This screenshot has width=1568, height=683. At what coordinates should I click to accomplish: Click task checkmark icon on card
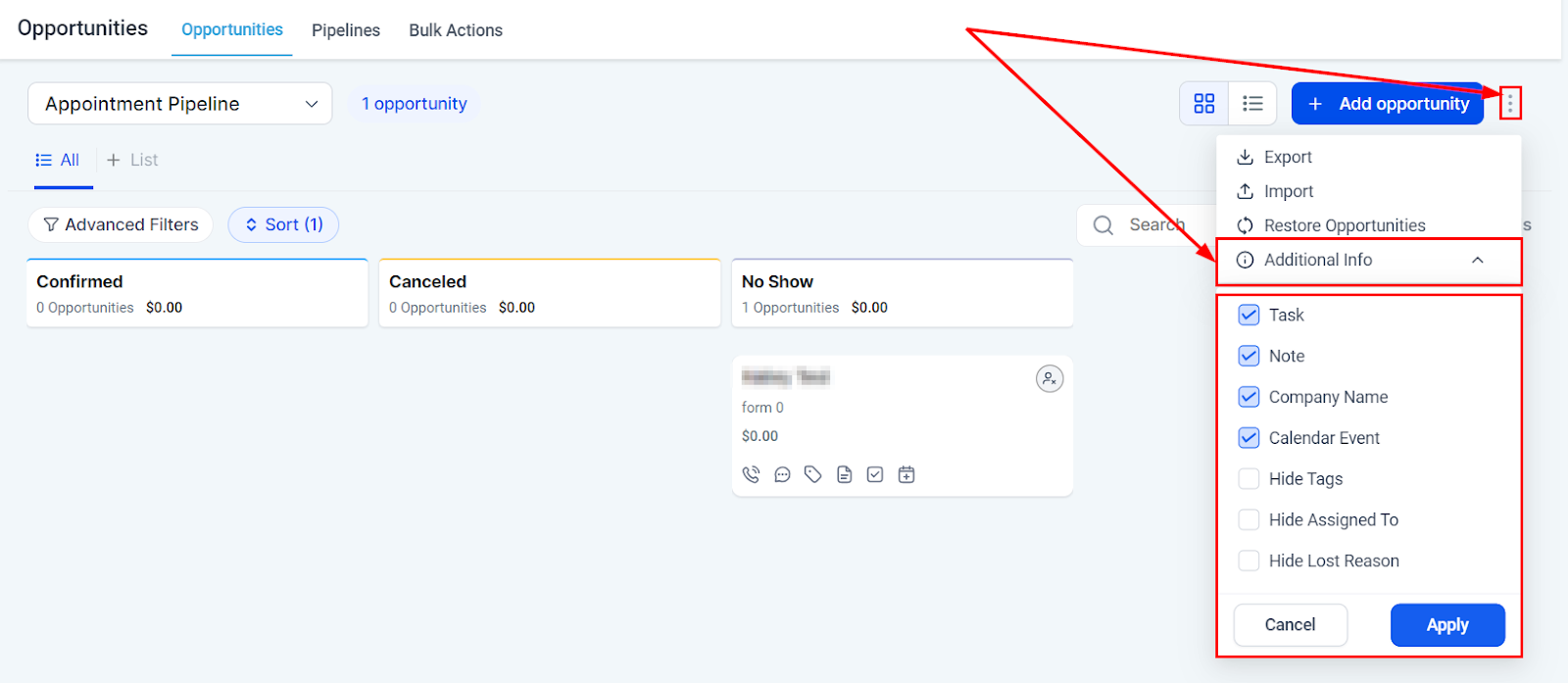(875, 474)
